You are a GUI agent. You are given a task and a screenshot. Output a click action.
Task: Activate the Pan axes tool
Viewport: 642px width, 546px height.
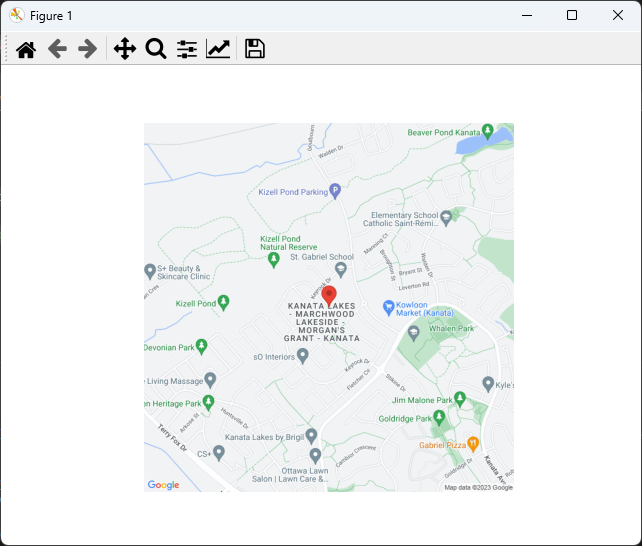coord(125,49)
